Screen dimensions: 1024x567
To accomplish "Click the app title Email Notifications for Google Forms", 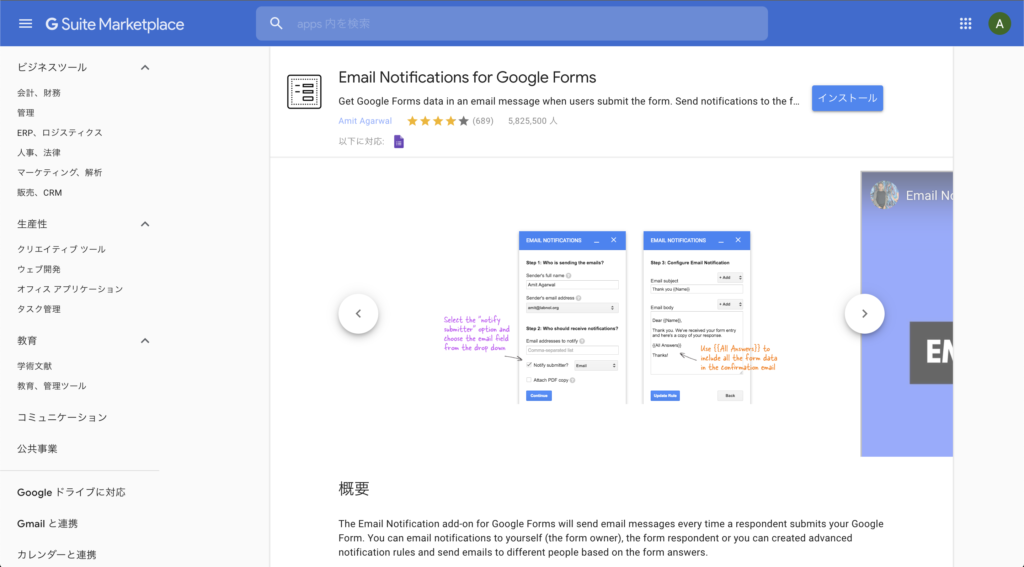I will point(467,77).
